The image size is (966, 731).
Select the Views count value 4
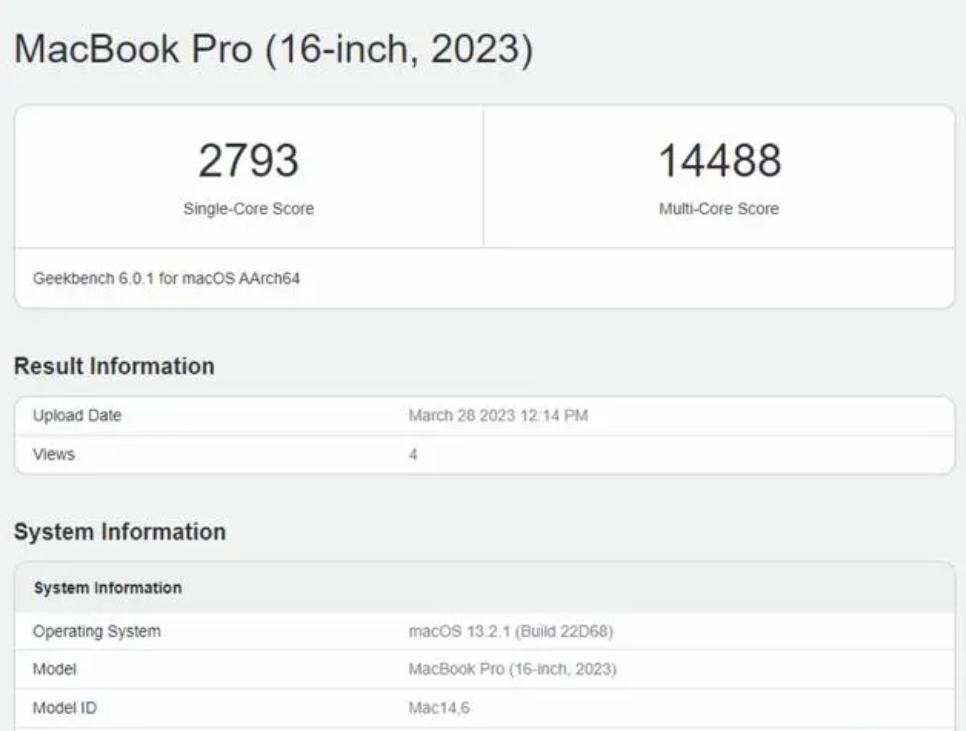click(x=413, y=454)
